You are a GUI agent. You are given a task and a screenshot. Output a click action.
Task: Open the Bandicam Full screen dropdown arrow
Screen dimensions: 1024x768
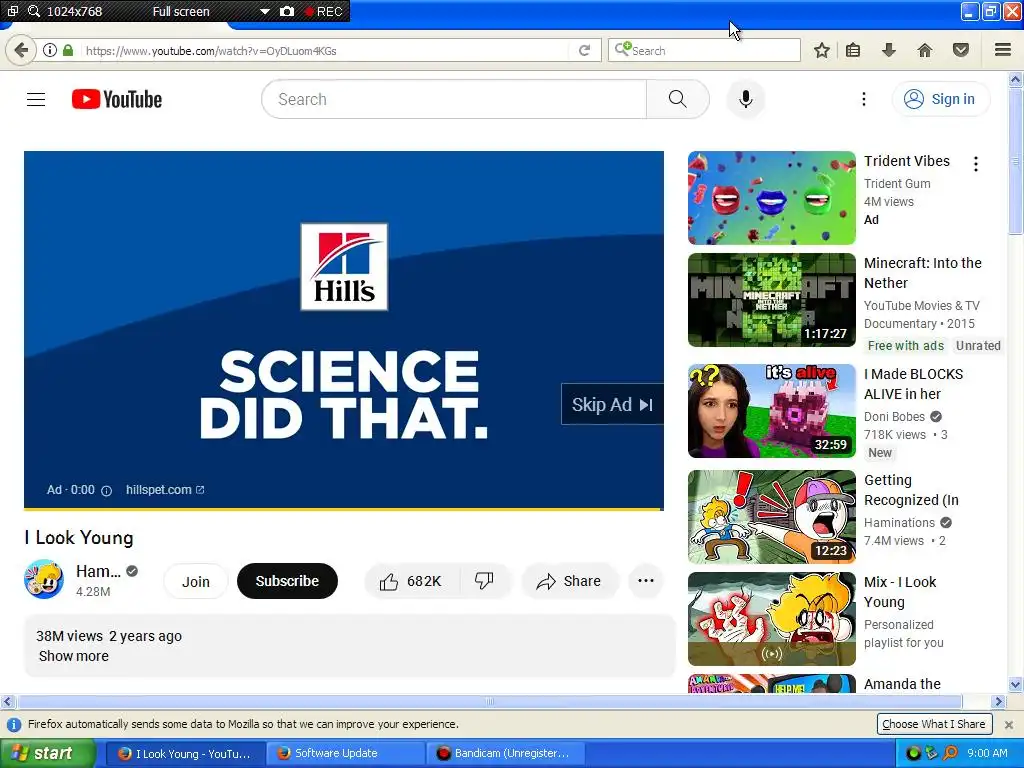(x=264, y=11)
